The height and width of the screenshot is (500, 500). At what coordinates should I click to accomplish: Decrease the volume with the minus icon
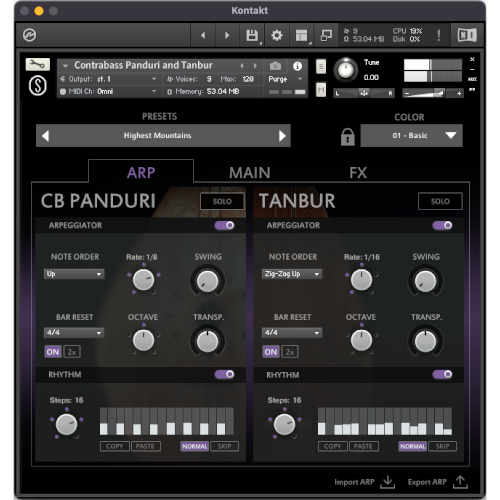406,94
